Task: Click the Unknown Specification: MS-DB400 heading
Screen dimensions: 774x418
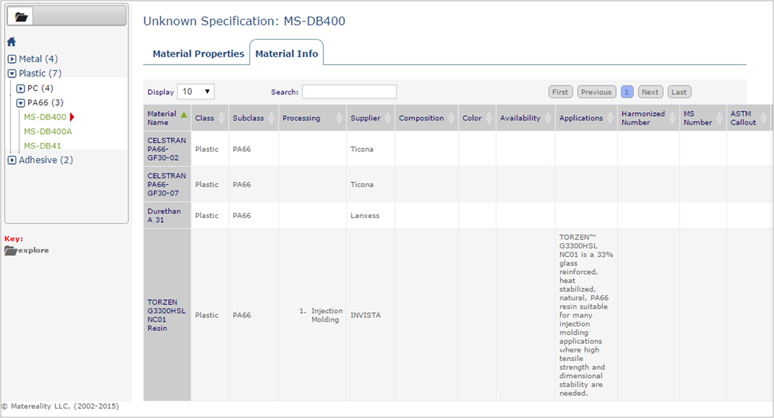Action: 244,21
